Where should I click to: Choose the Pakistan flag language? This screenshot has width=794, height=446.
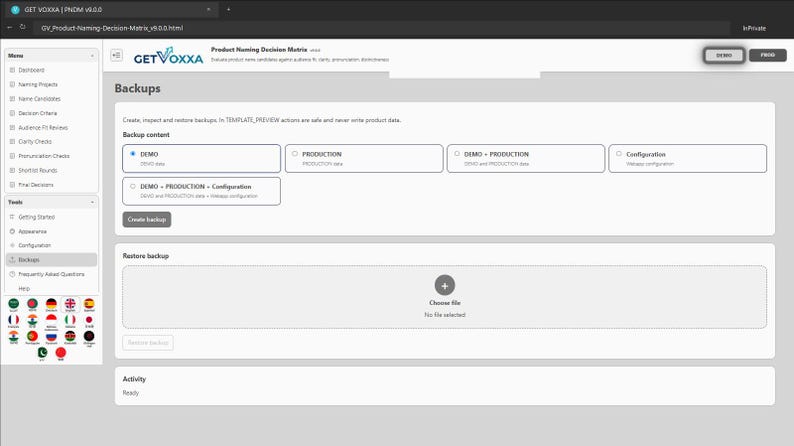42,352
